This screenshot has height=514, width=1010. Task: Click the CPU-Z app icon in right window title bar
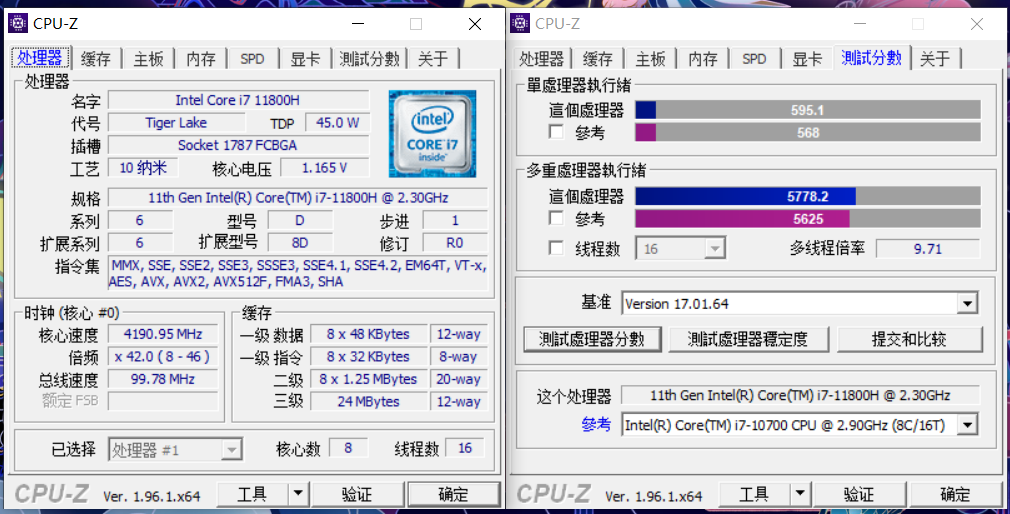[x=520, y=23]
